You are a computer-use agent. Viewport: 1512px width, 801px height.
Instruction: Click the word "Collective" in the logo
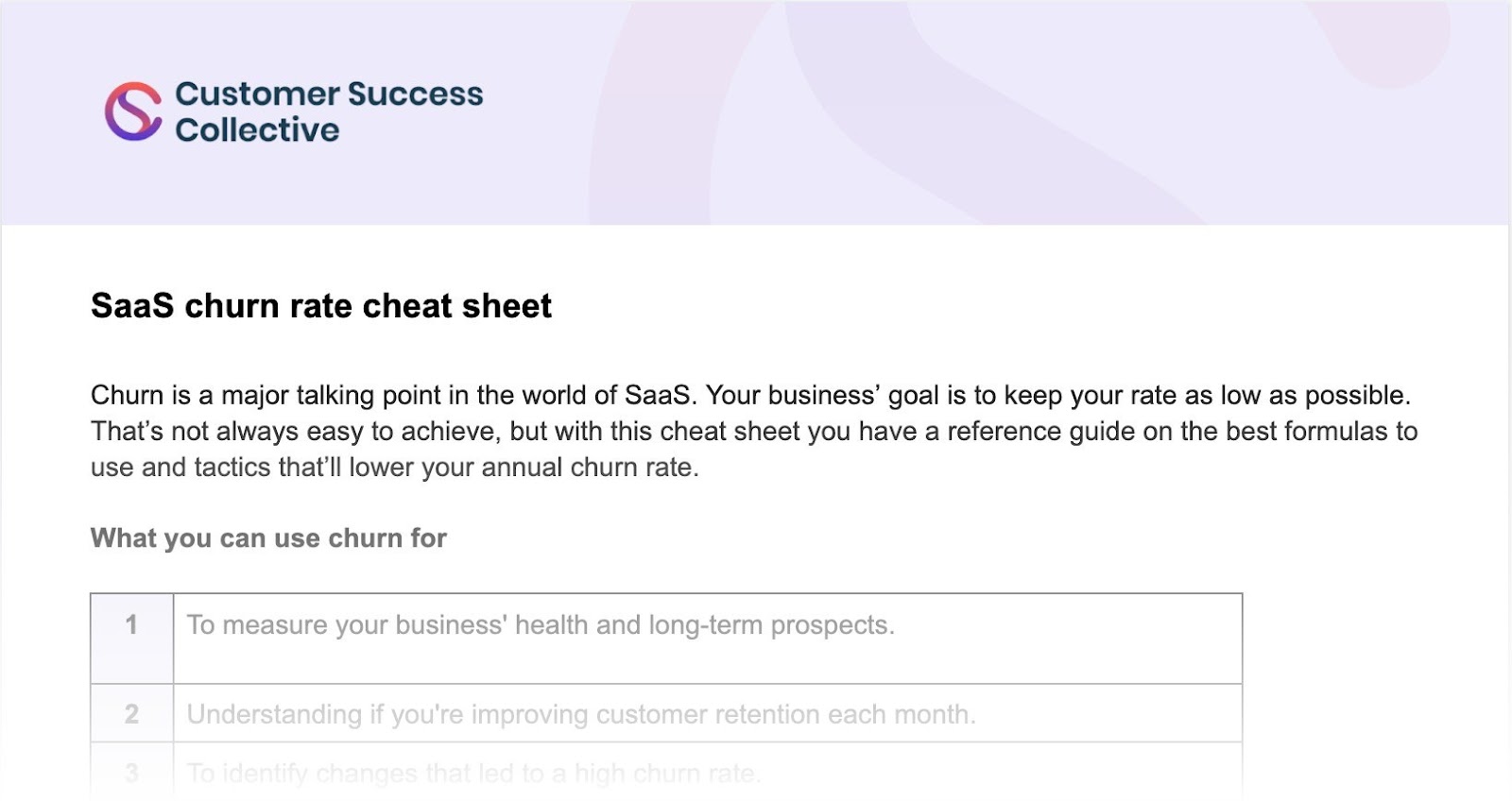point(256,130)
